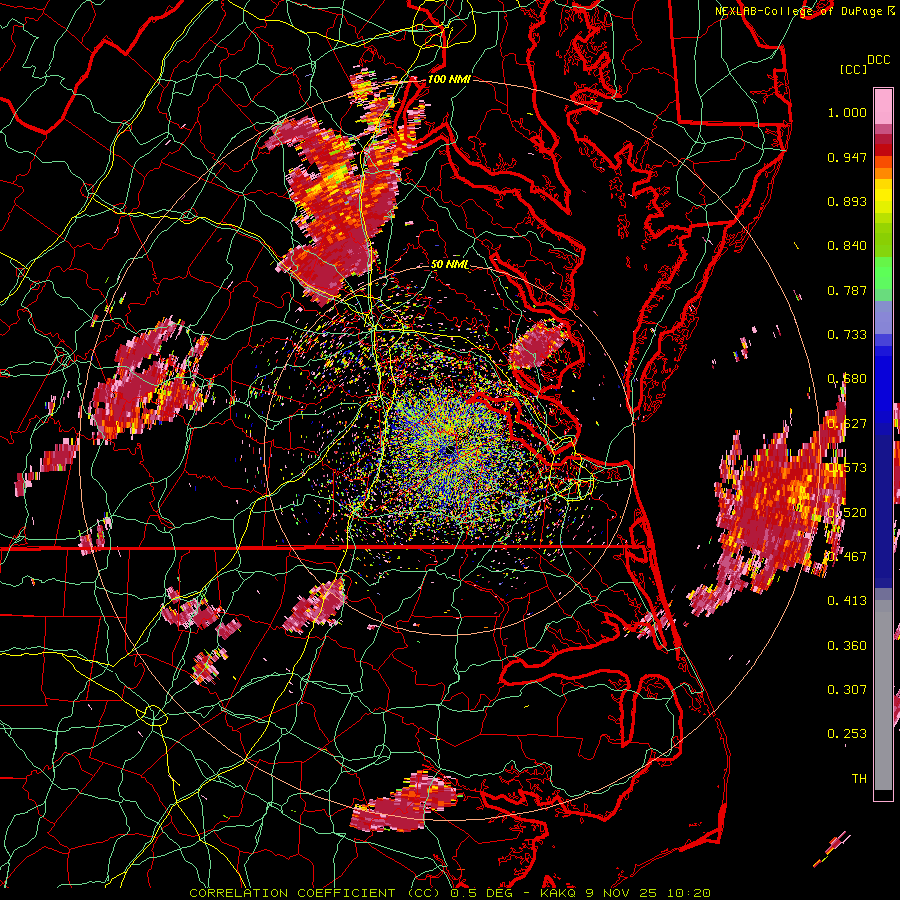Select the 0.893 scale value
The height and width of the screenshot is (900, 900).
(847, 201)
